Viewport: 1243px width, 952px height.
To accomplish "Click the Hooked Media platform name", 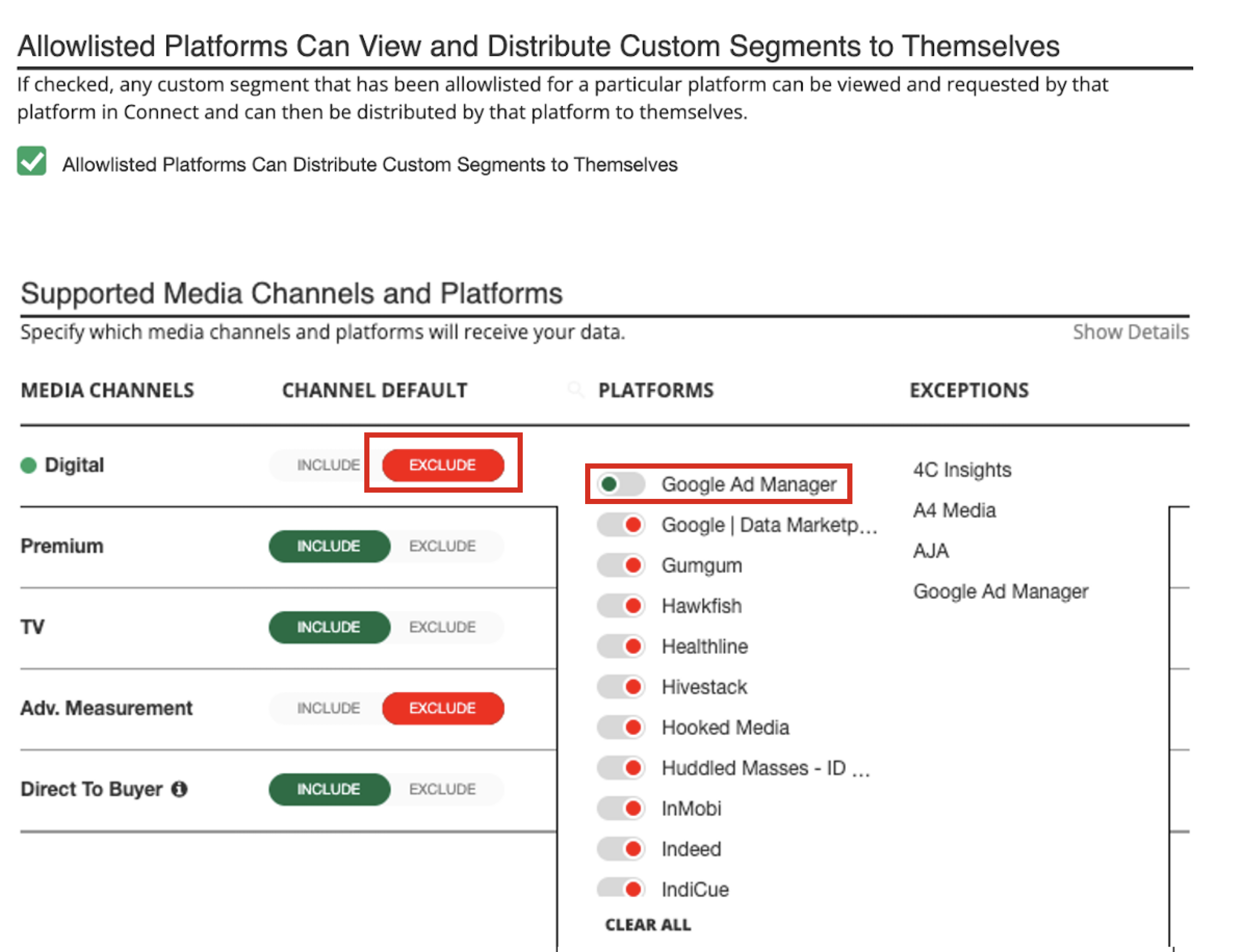I will click(x=725, y=728).
